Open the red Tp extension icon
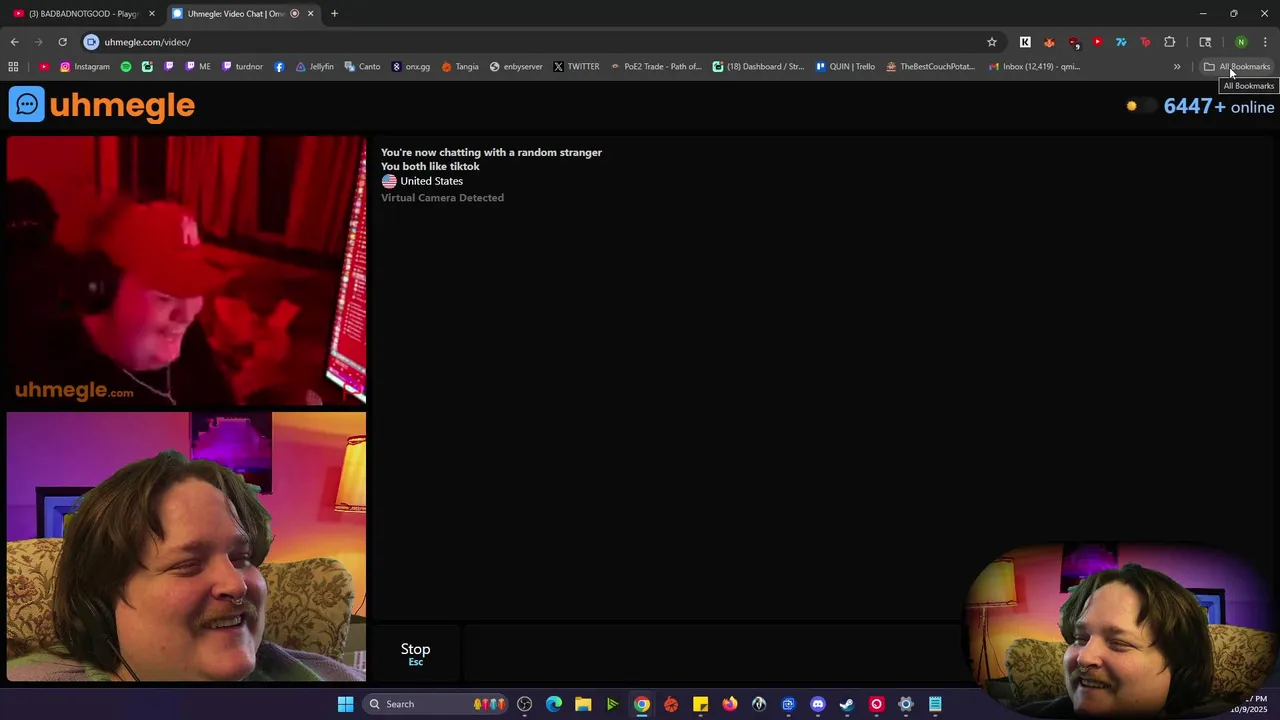The height and width of the screenshot is (720, 1280). [1145, 42]
